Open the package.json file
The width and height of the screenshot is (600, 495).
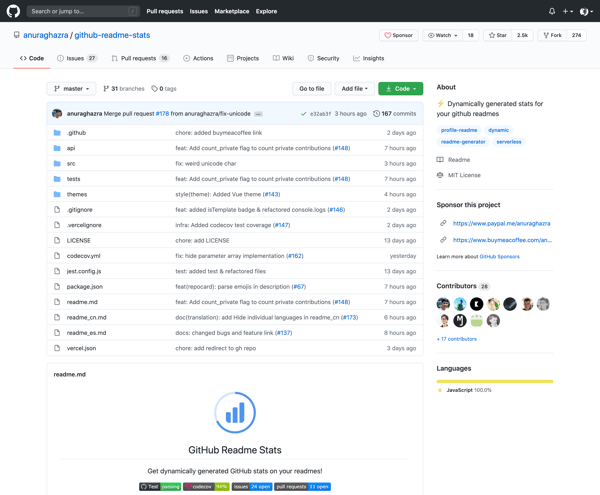(x=85, y=287)
